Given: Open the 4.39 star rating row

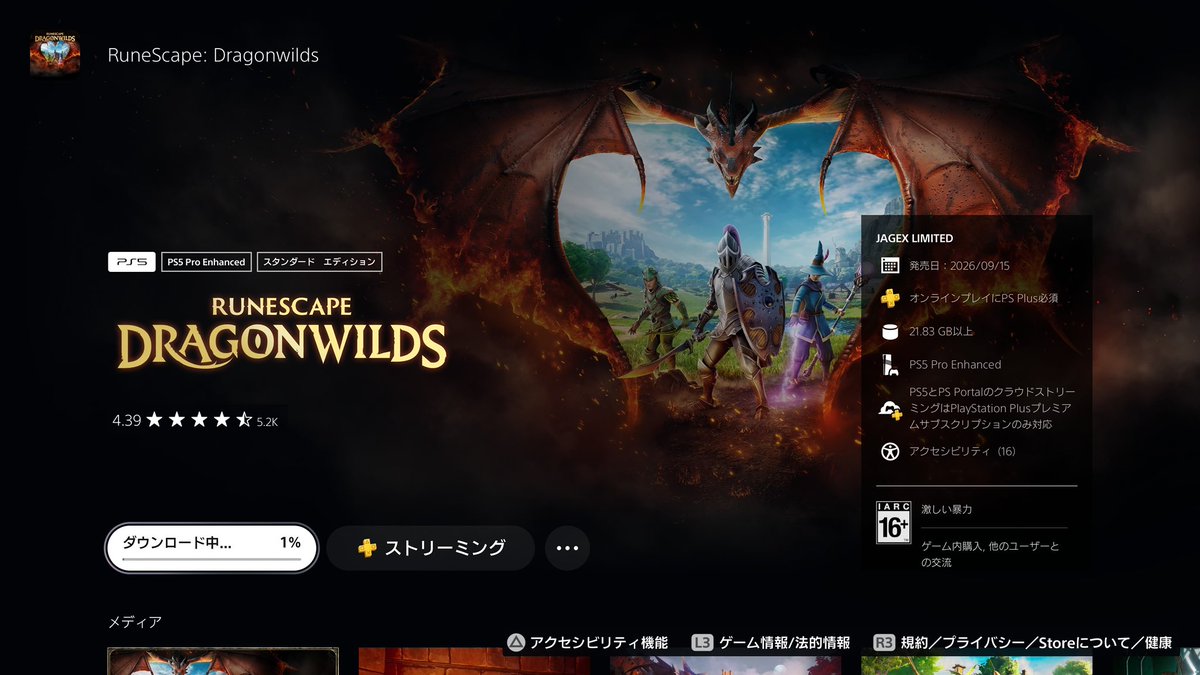Looking at the screenshot, I should click(x=195, y=420).
